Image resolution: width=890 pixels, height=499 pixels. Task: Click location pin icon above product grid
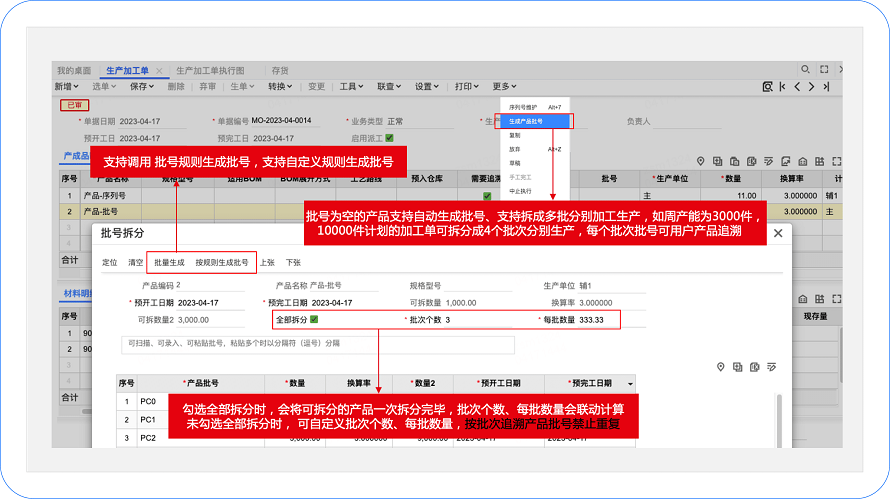click(x=701, y=160)
